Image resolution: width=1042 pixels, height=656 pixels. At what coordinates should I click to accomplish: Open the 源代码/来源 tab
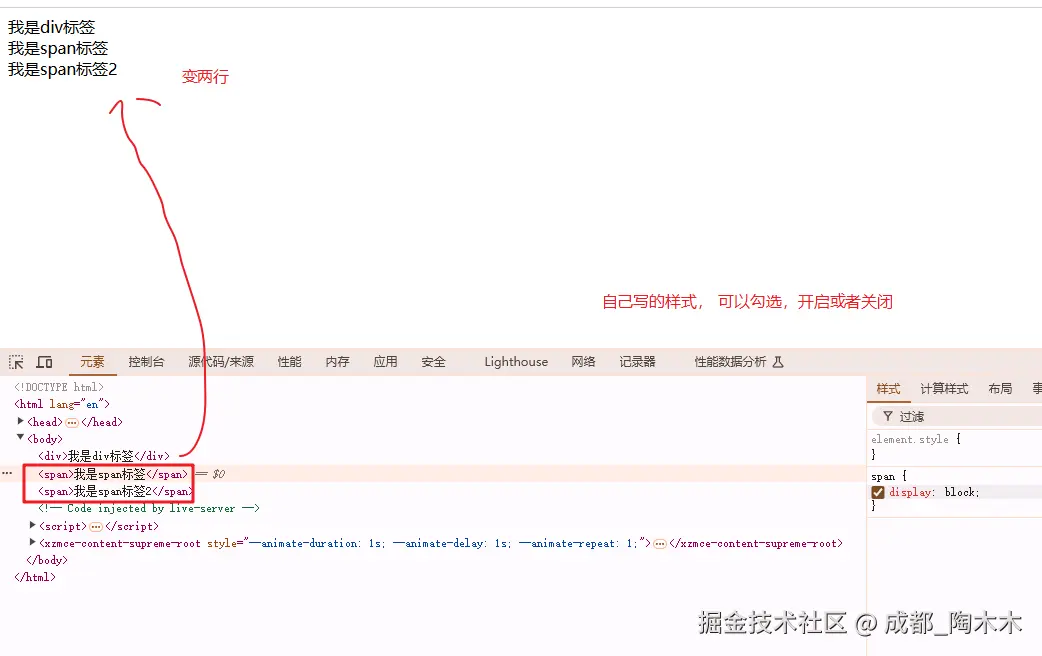(221, 362)
